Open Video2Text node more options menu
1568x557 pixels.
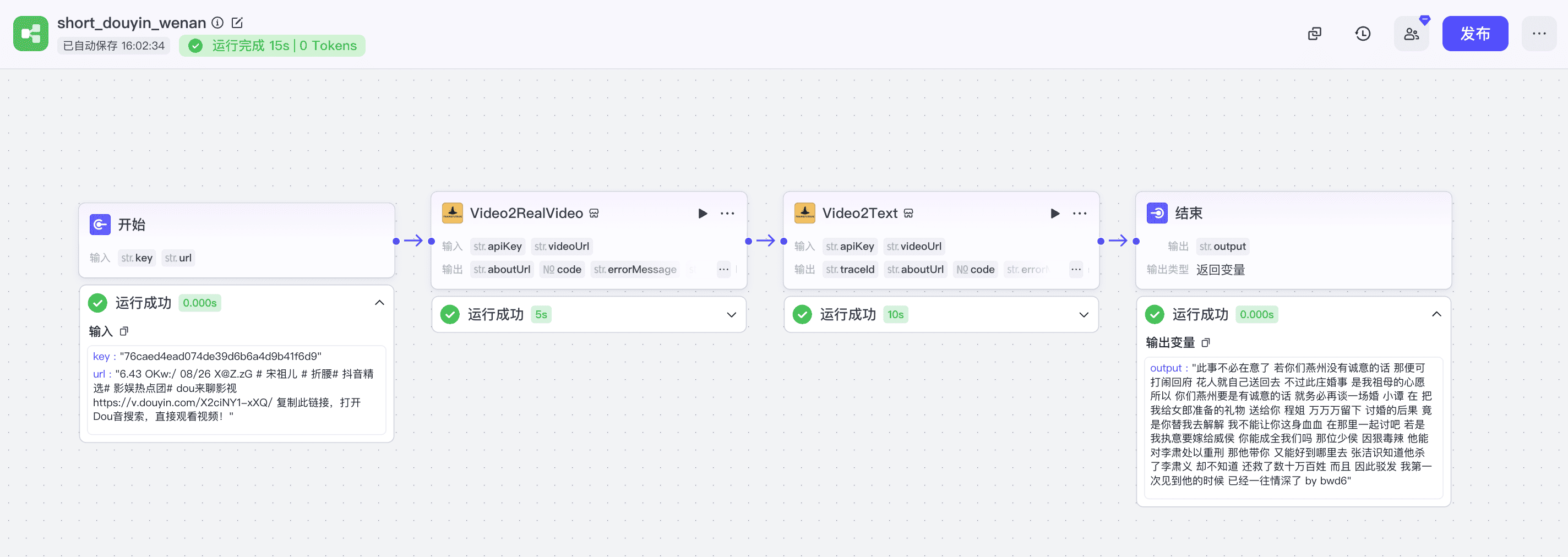pyautogui.click(x=1080, y=214)
